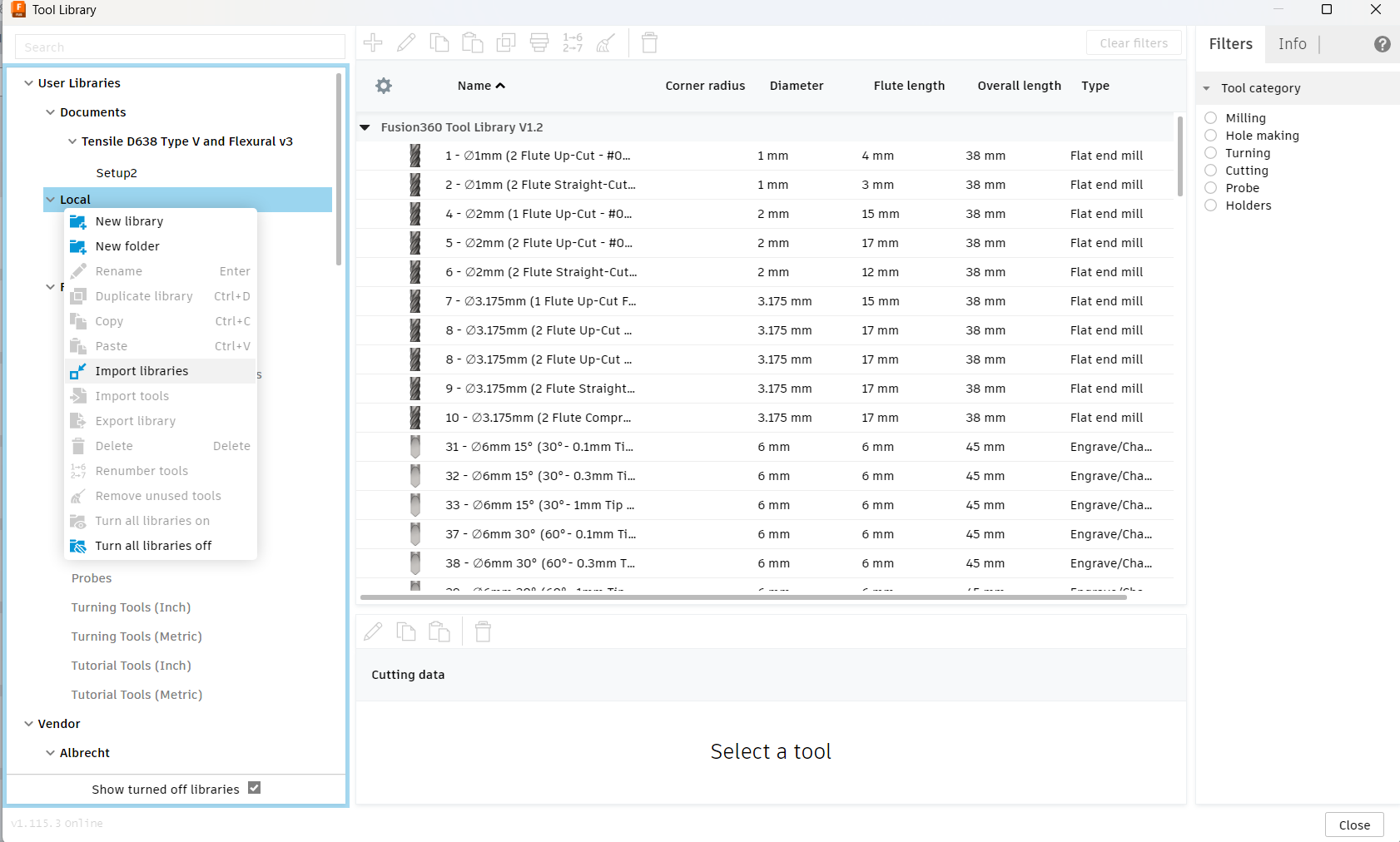
Task: Click the Edit tool pencil icon in top toolbar
Action: point(406,42)
